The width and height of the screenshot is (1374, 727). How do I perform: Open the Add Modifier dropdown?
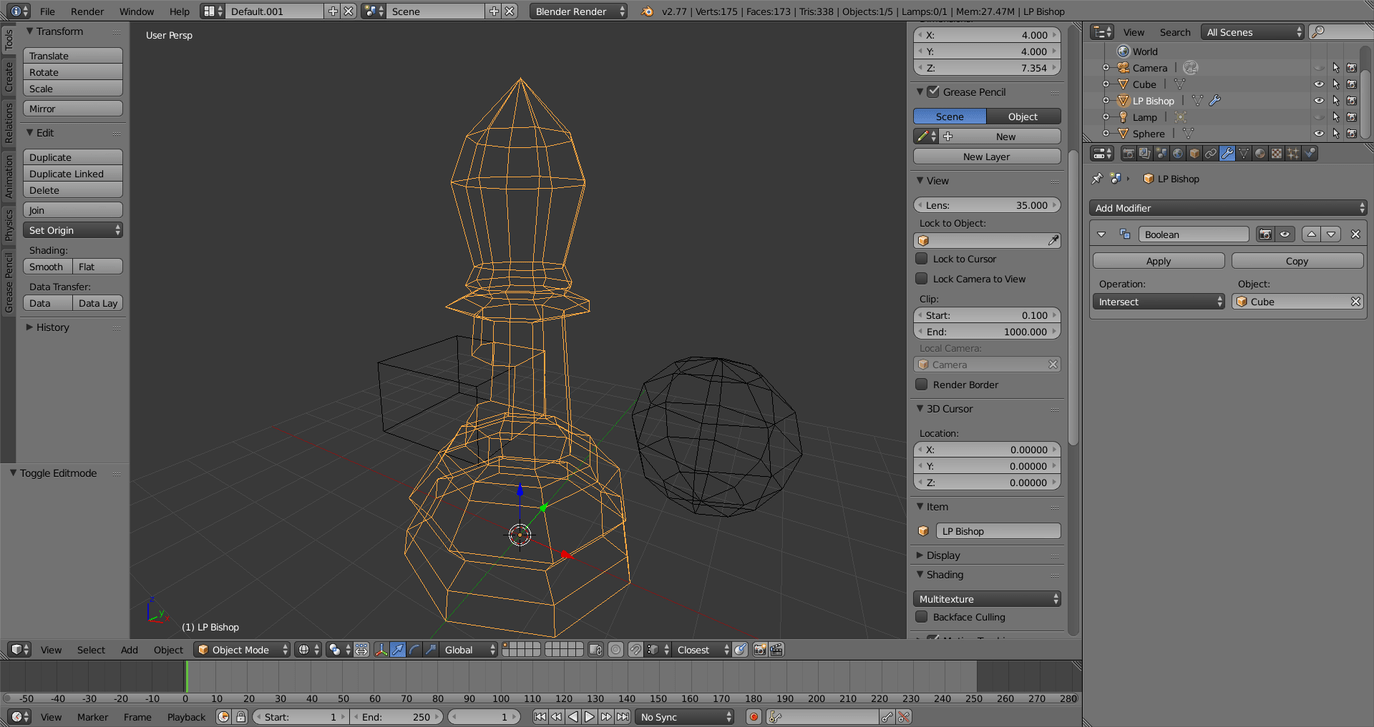[x=1227, y=208]
